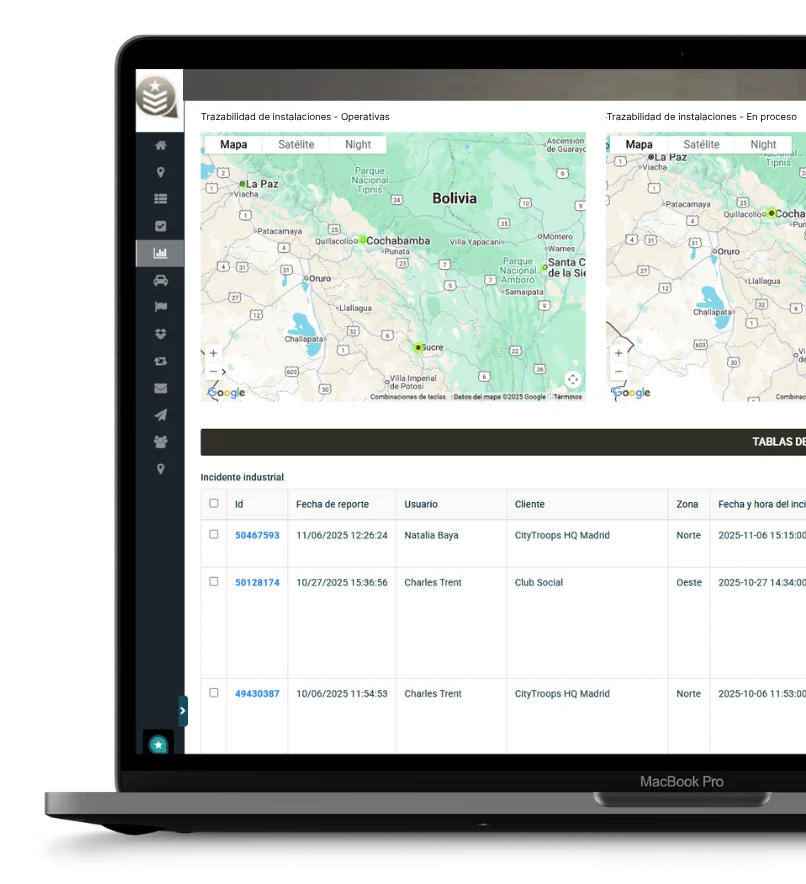Check the row checkbox for 49430387
Image resolution: width=806 pixels, height=884 pixels.
214,692
